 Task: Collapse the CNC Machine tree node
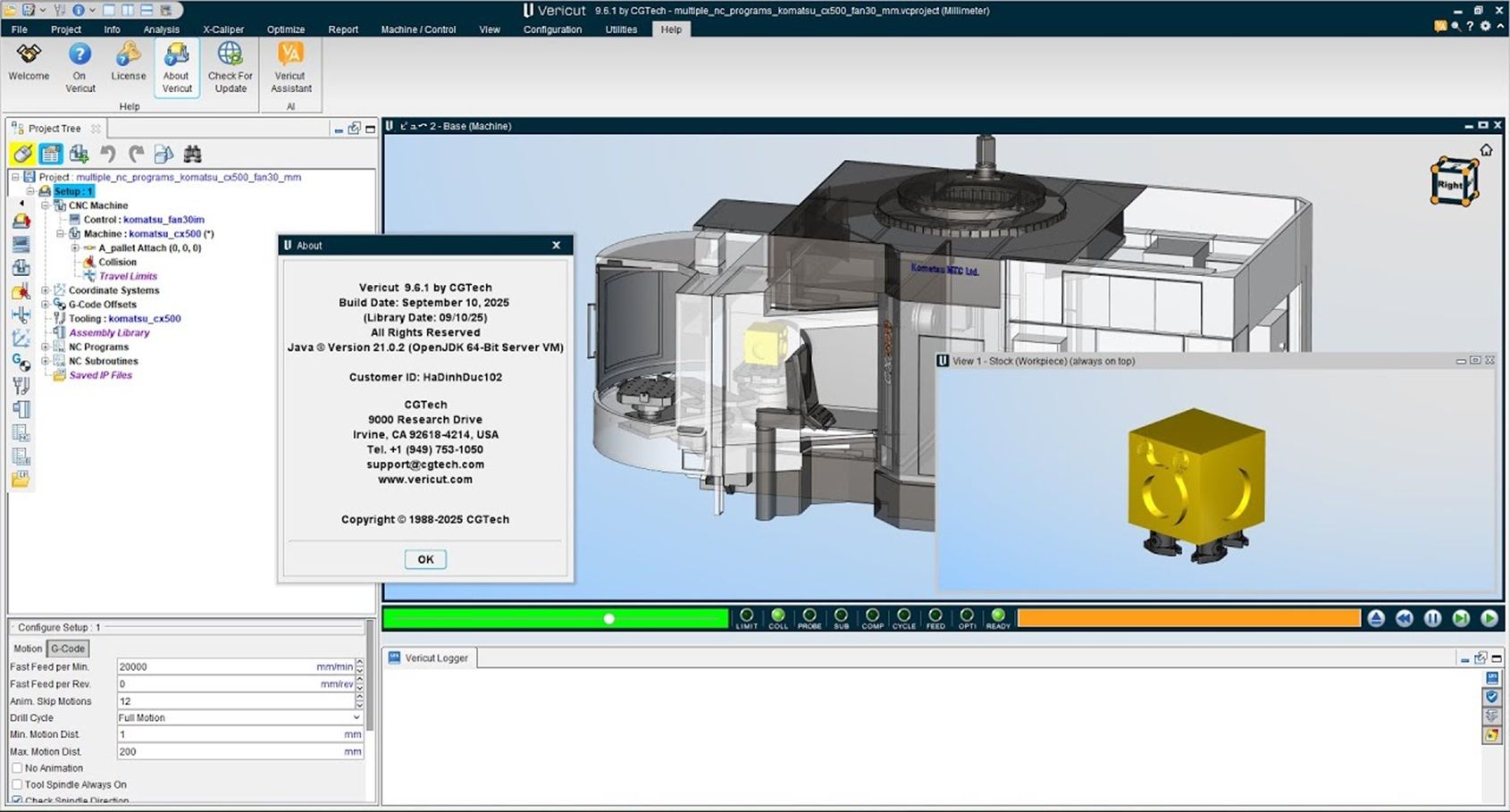(45, 205)
